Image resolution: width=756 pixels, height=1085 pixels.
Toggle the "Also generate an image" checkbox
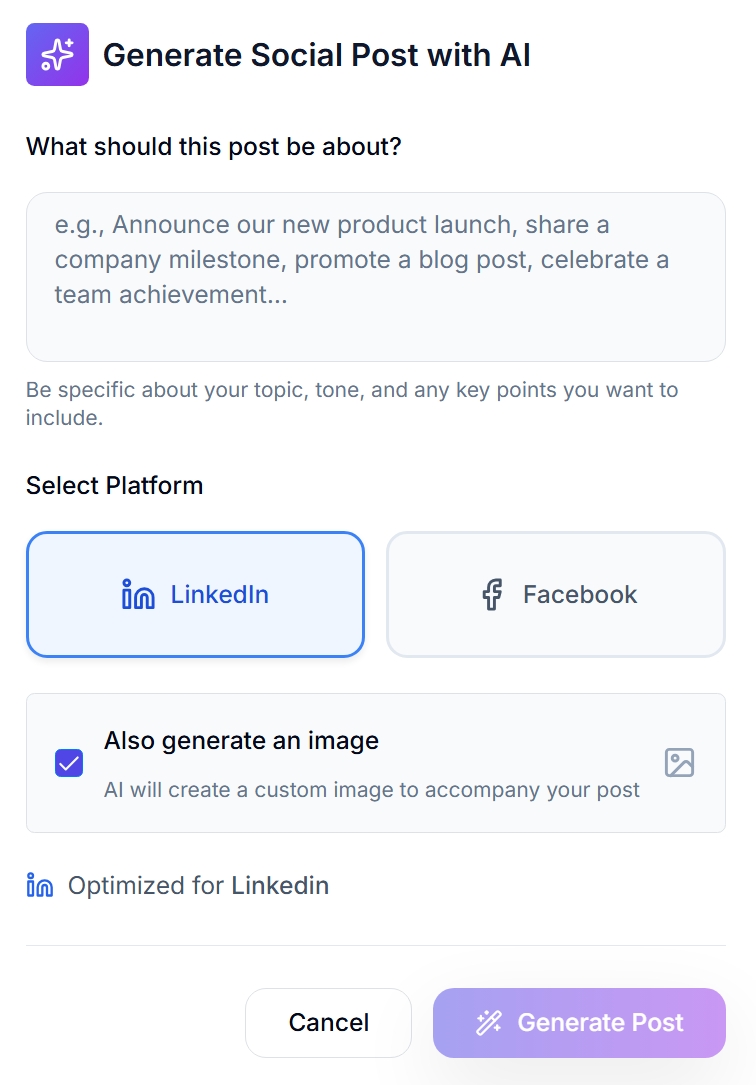(x=69, y=764)
